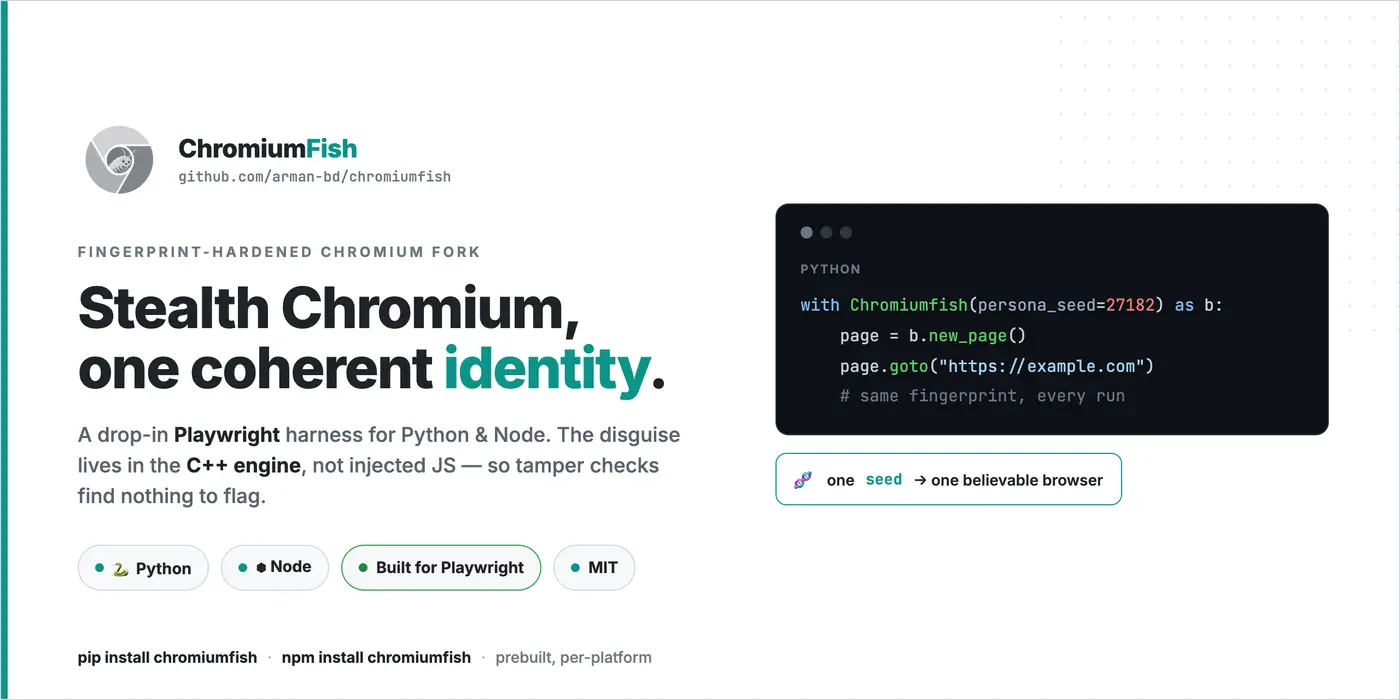This screenshot has width=1400, height=700.
Task: Click the green dot in Built for Playwright badge
Action: coord(363,567)
